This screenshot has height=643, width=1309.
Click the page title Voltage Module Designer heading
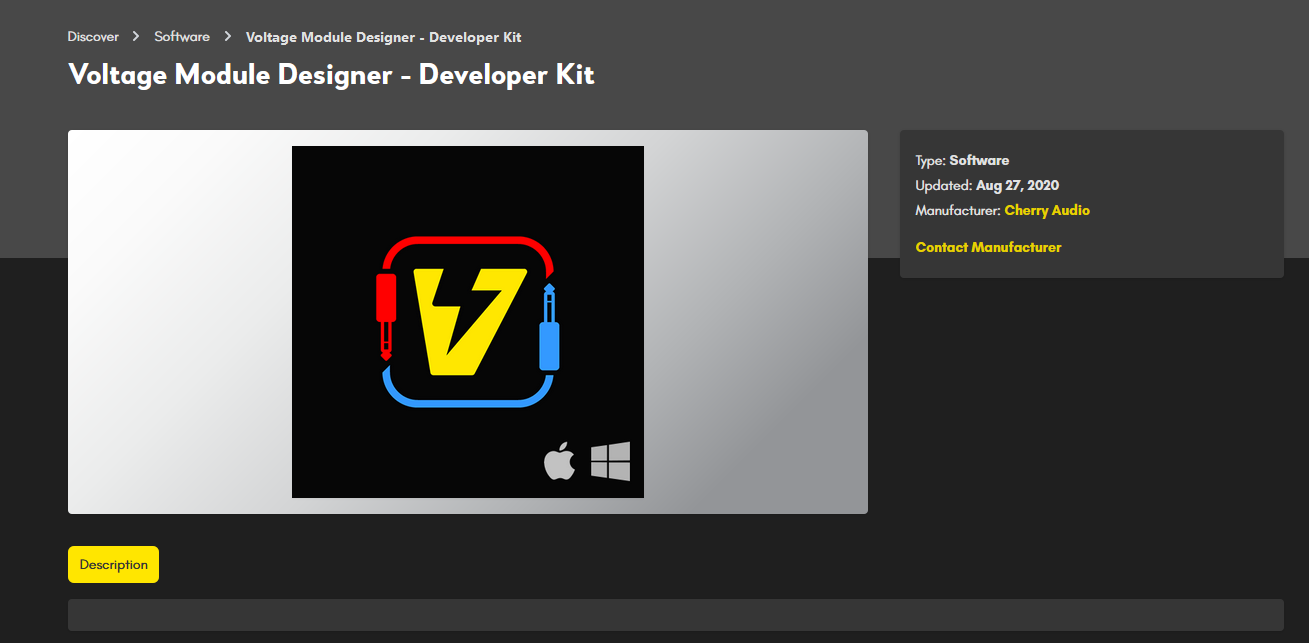coord(331,75)
